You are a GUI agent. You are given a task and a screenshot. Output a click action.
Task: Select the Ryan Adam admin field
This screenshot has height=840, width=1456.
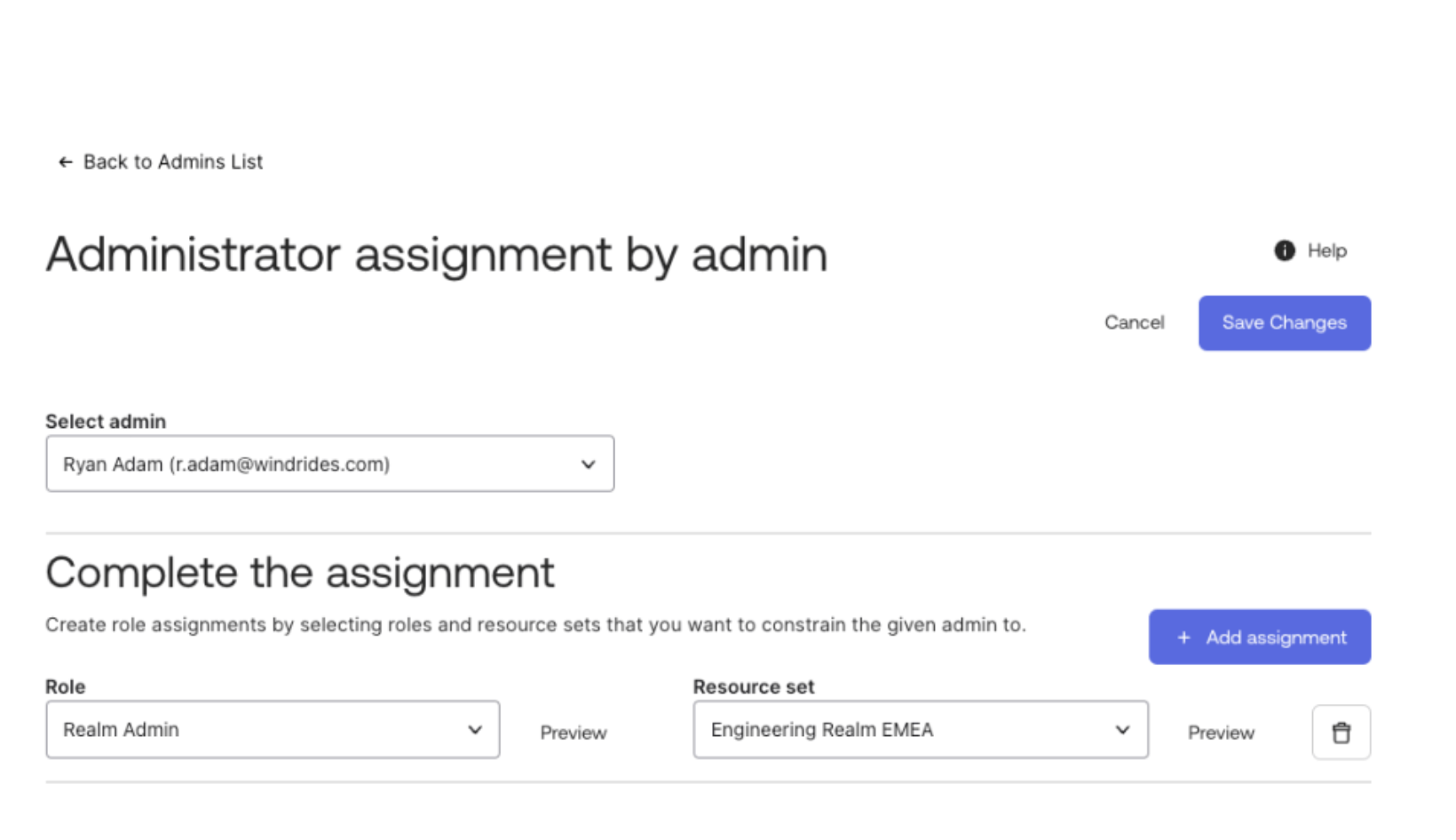pos(329,463)
